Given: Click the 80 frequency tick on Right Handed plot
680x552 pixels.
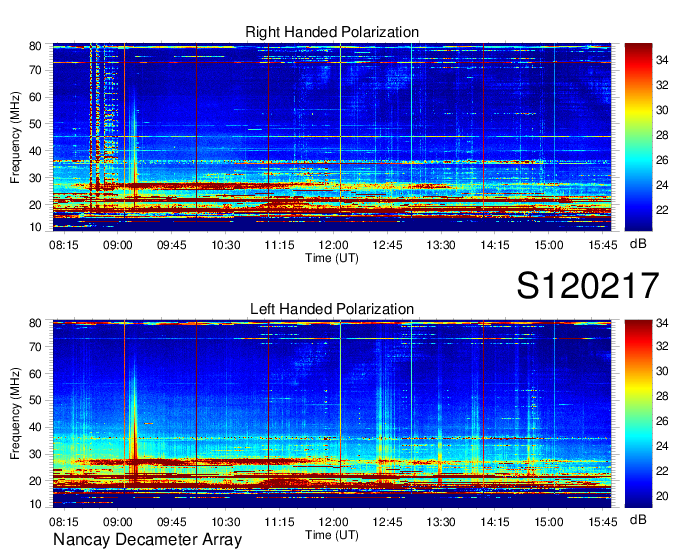Looking at the screenshot, I should click(x=35, y=46).
